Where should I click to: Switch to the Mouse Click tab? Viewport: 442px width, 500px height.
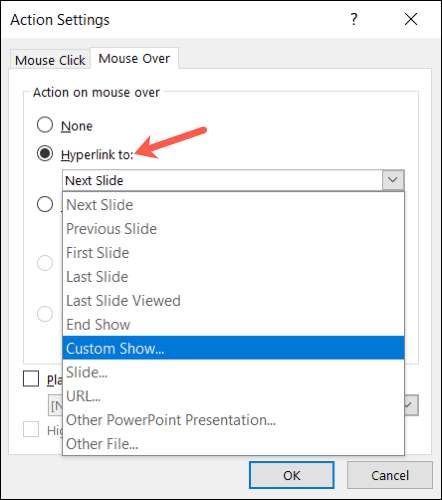(x=50, y=60)
